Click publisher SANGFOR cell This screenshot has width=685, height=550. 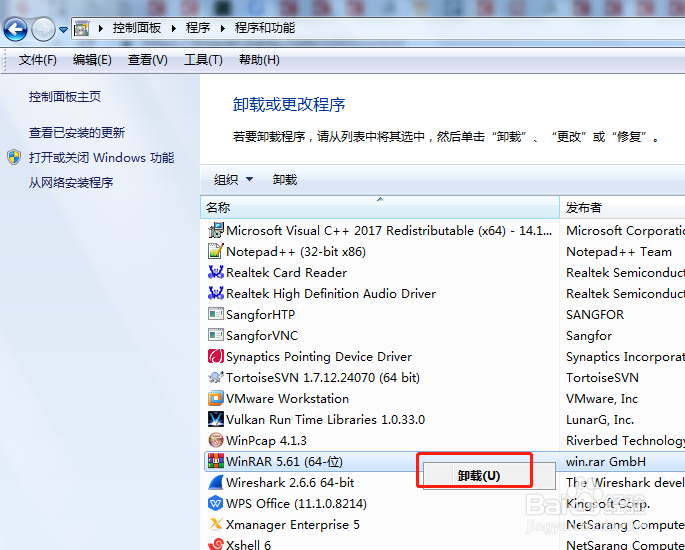[595, 315]
